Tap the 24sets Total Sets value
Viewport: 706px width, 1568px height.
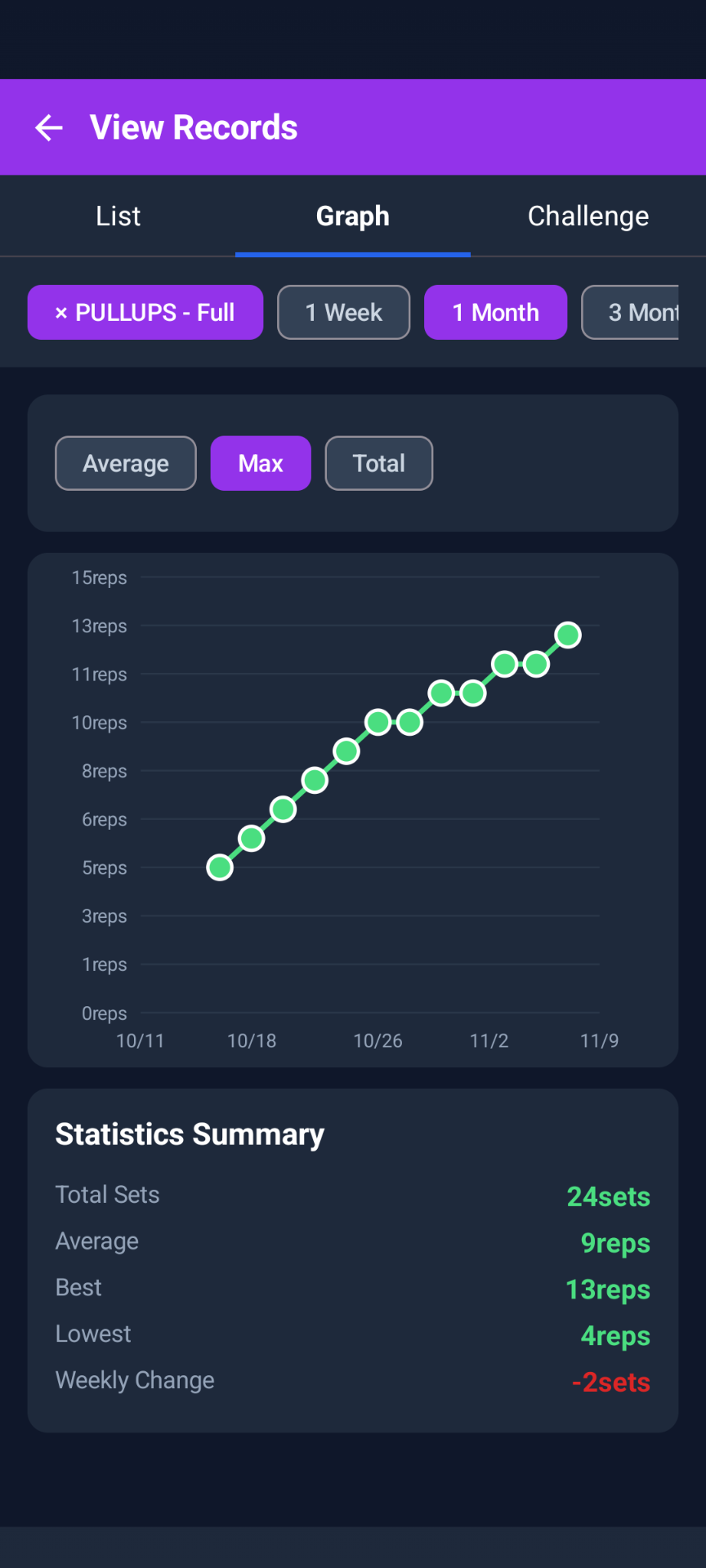coord(608,1196)
